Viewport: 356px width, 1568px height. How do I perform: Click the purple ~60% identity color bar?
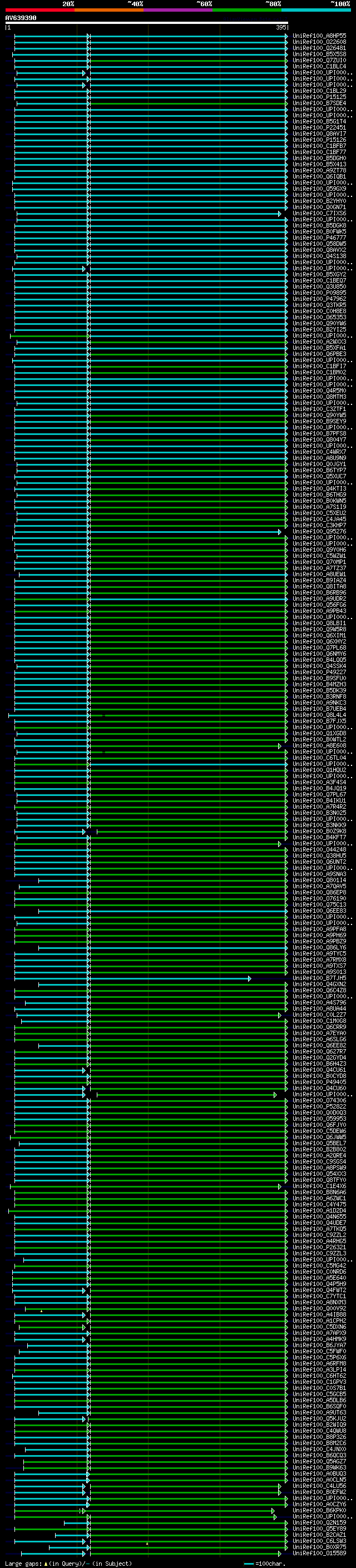click(179, 10)
